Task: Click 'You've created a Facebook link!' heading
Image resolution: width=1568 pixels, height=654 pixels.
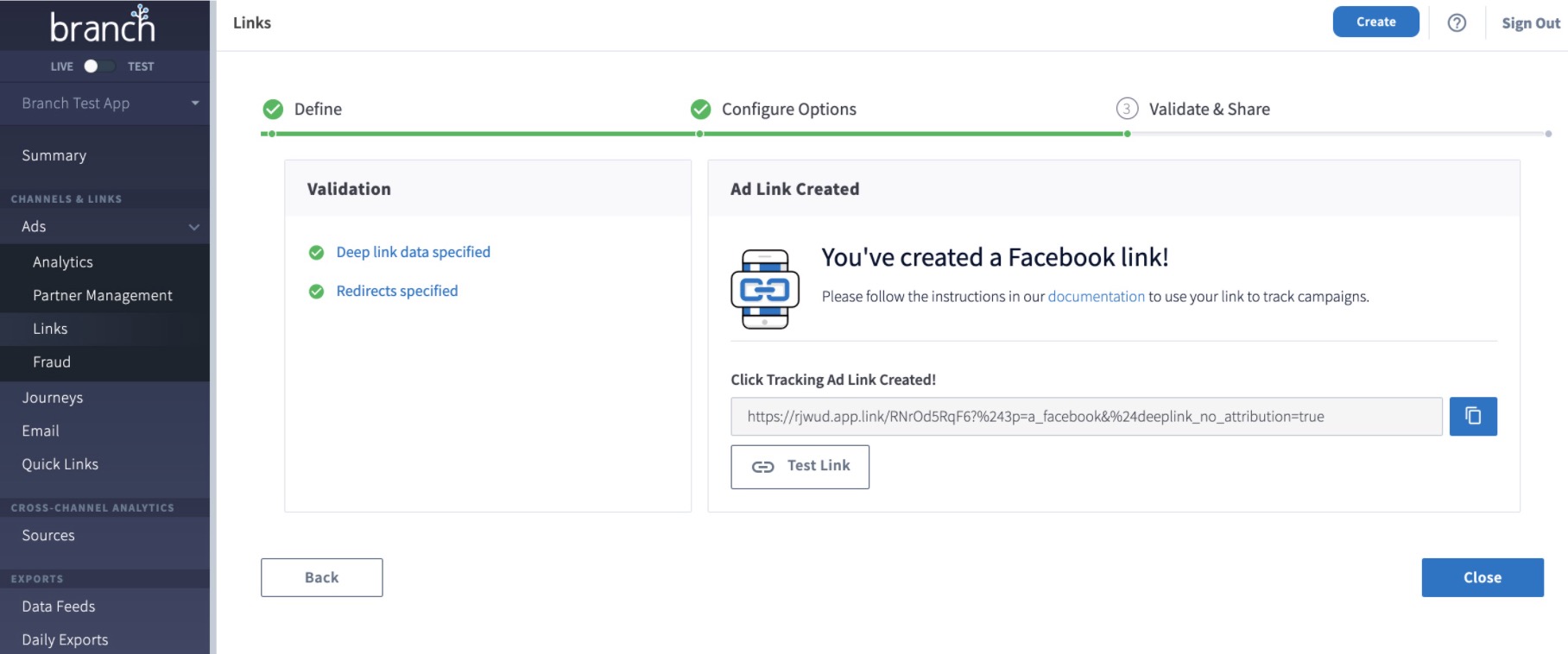Action: (995, 257)
